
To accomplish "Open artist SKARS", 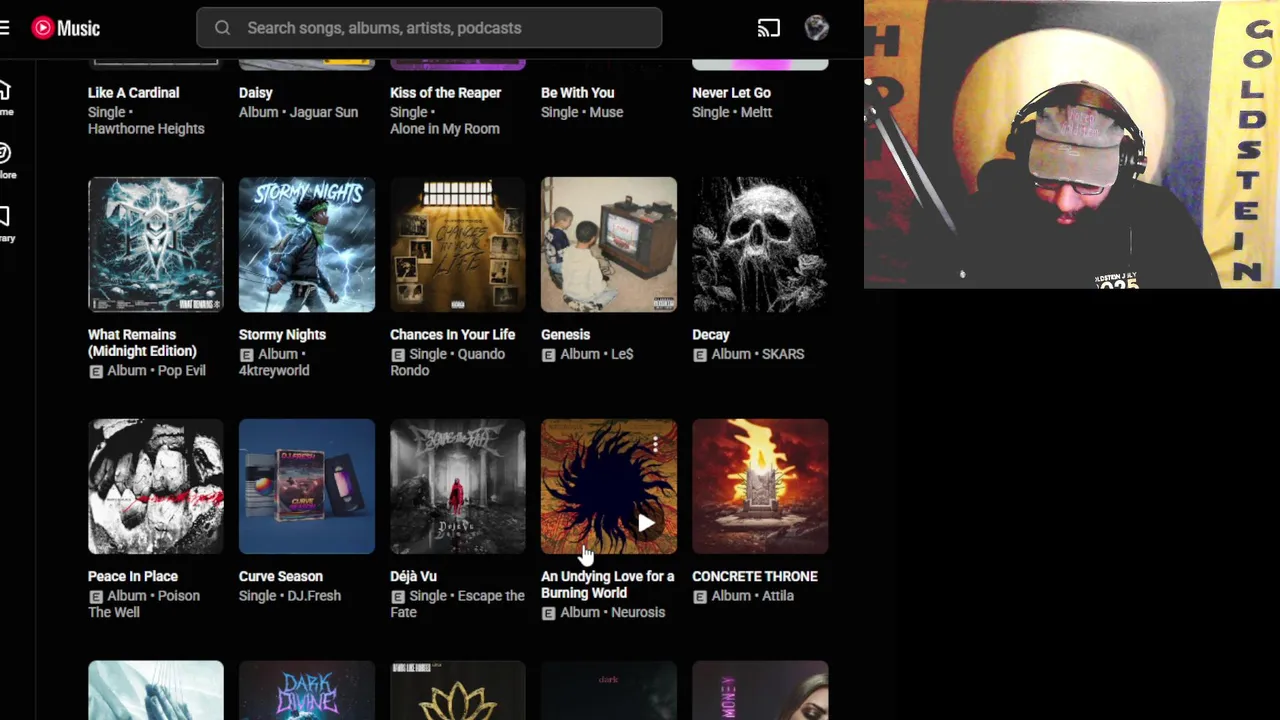I will 783,354.
